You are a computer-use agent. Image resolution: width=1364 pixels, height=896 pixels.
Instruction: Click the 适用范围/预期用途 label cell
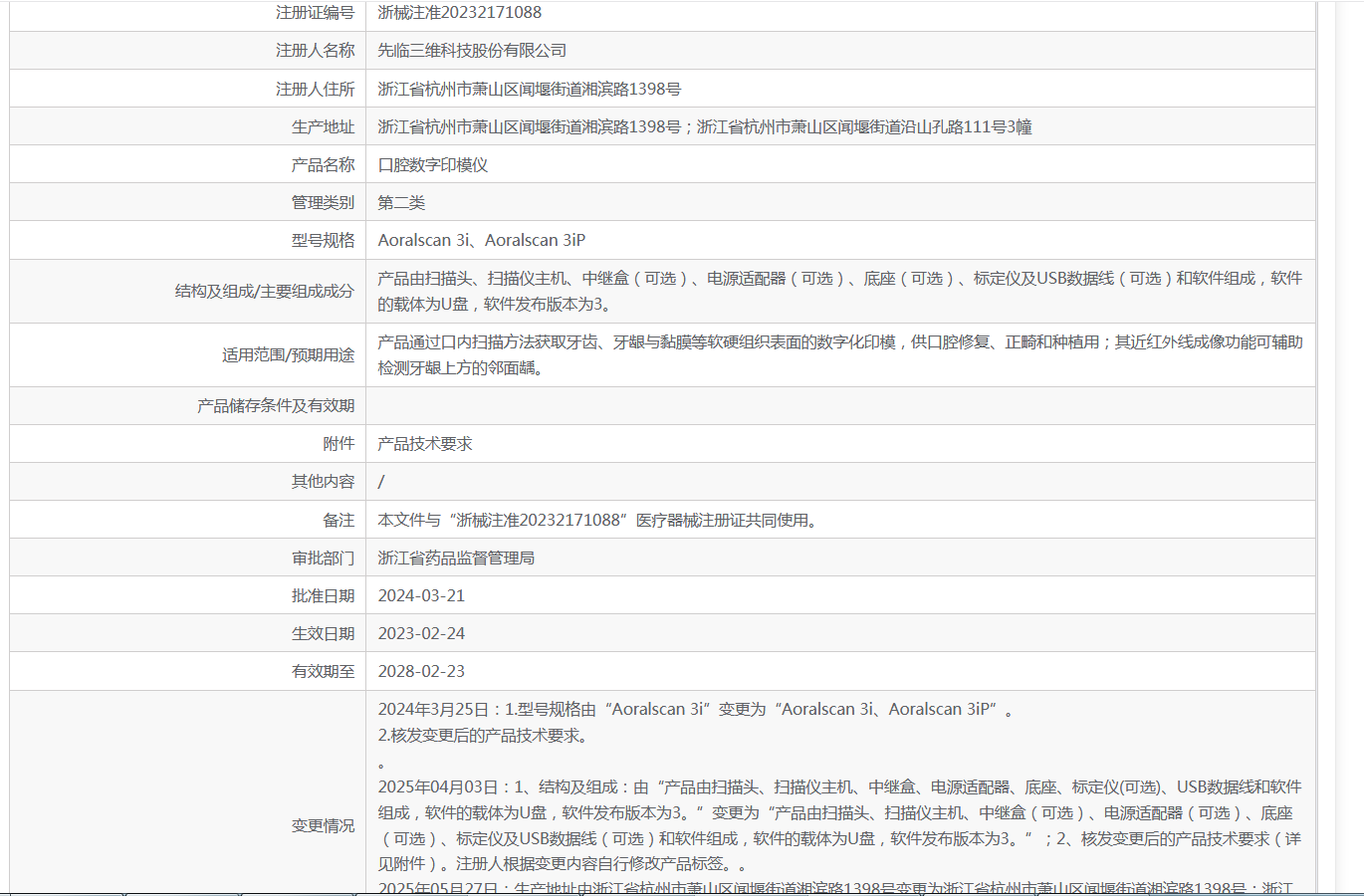pos(188,354)
